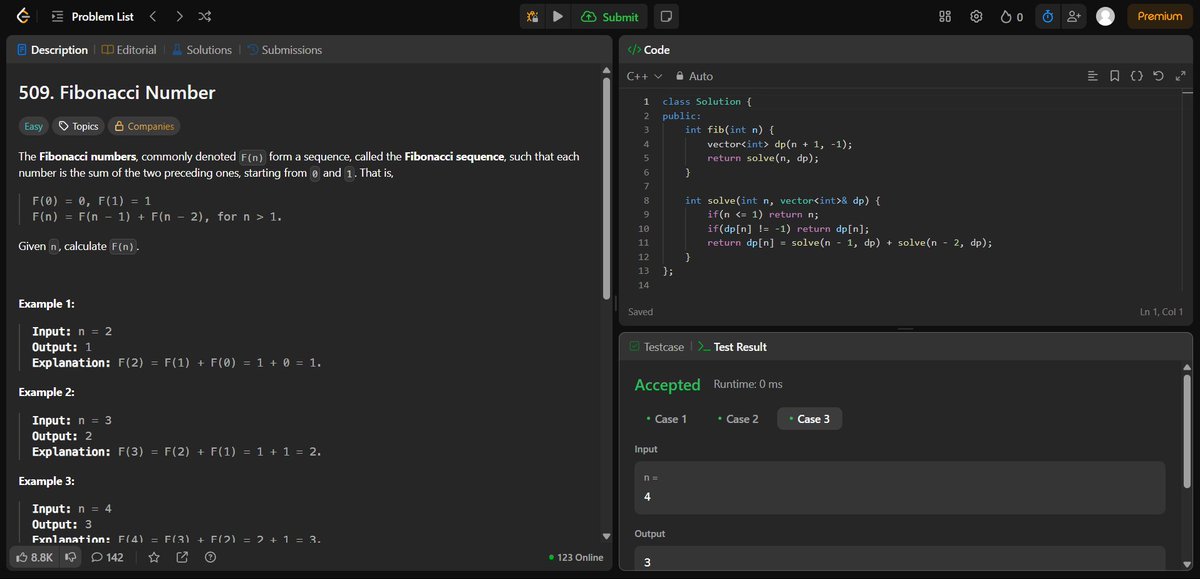
Task: Open the C++ language dropdown
Action: point(640,75)
